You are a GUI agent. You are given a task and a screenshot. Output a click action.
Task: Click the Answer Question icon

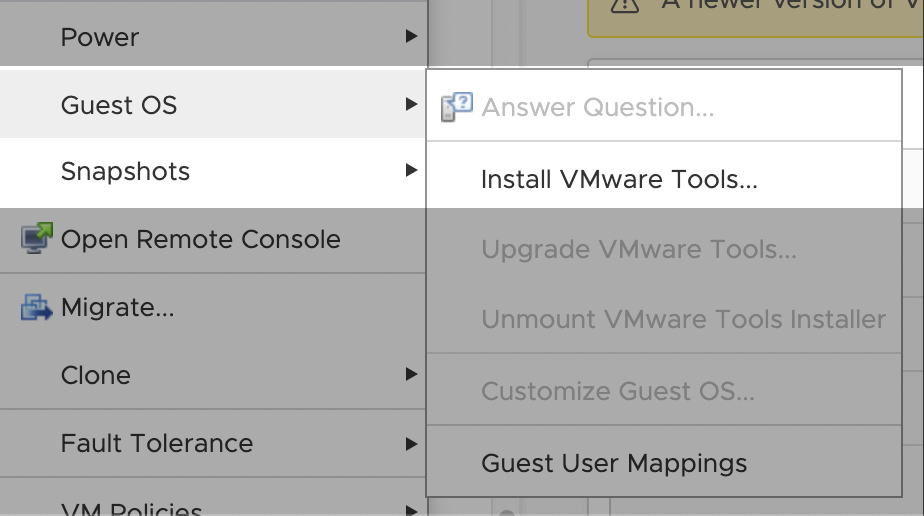coord(457,107)
